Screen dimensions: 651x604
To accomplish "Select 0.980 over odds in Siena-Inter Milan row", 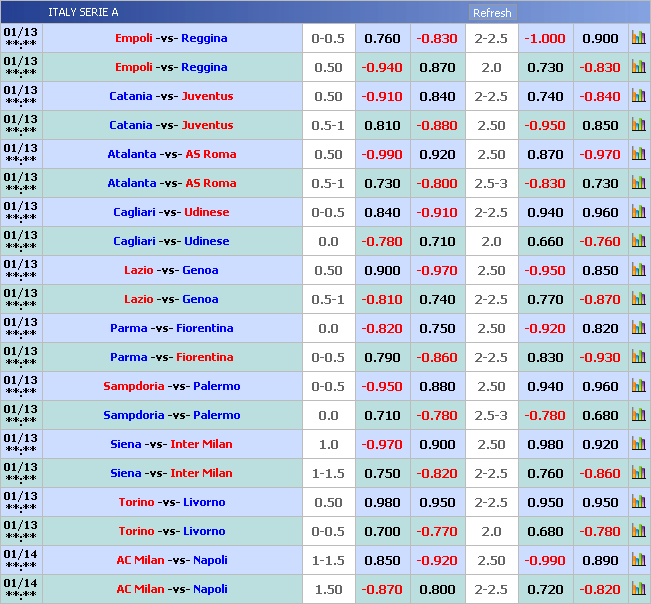I will click(545, 444).
